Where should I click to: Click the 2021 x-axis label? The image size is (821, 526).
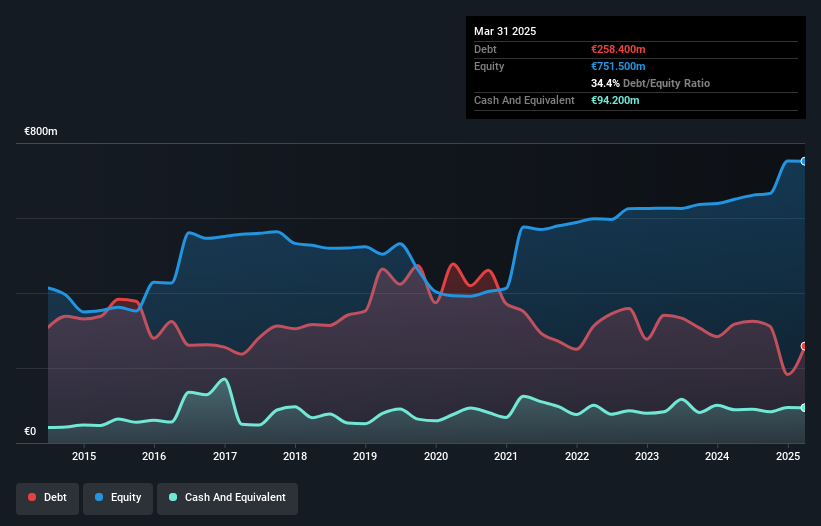[x=506, y=456]
